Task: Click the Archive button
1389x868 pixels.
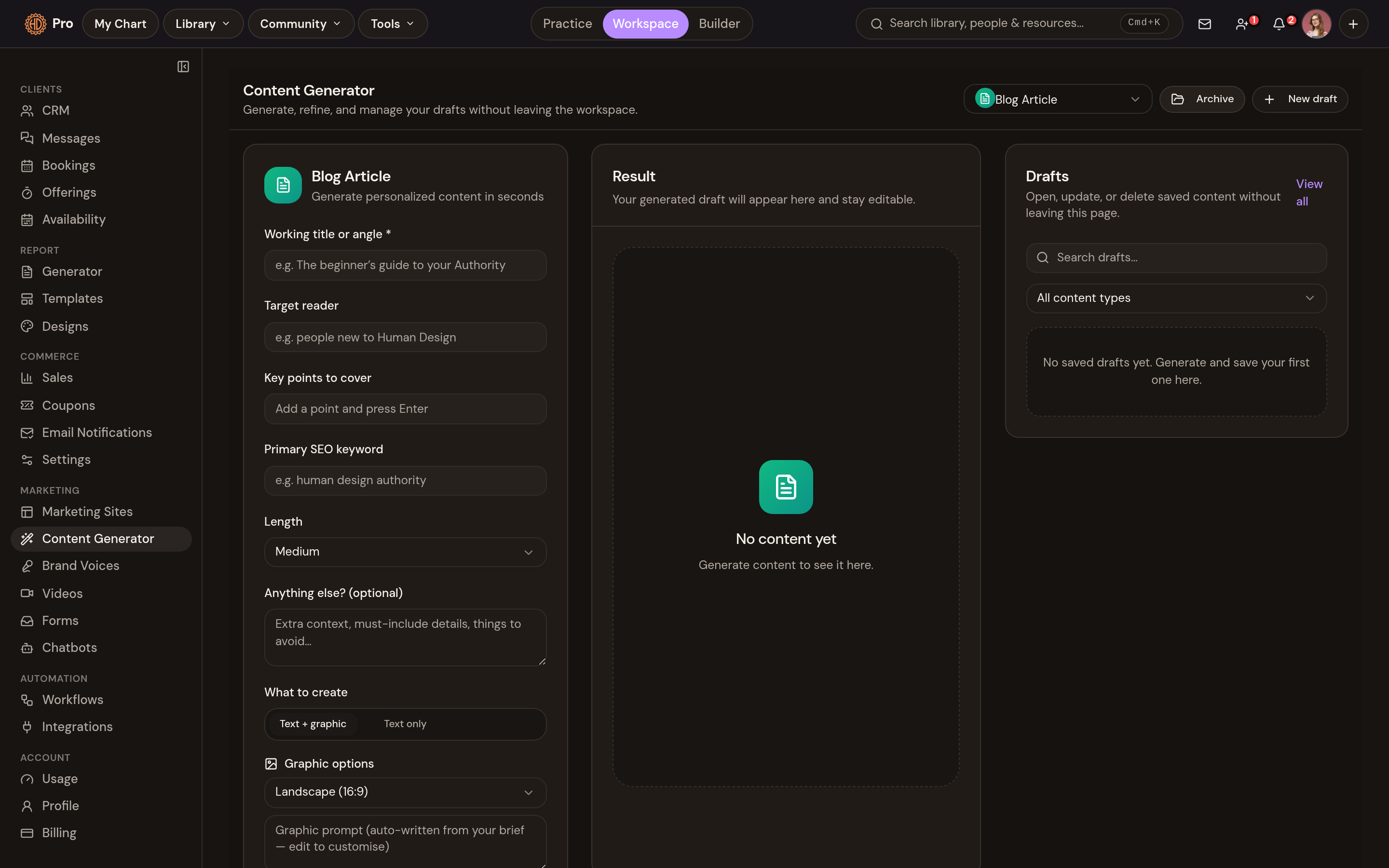Action: click(1202, 99)
